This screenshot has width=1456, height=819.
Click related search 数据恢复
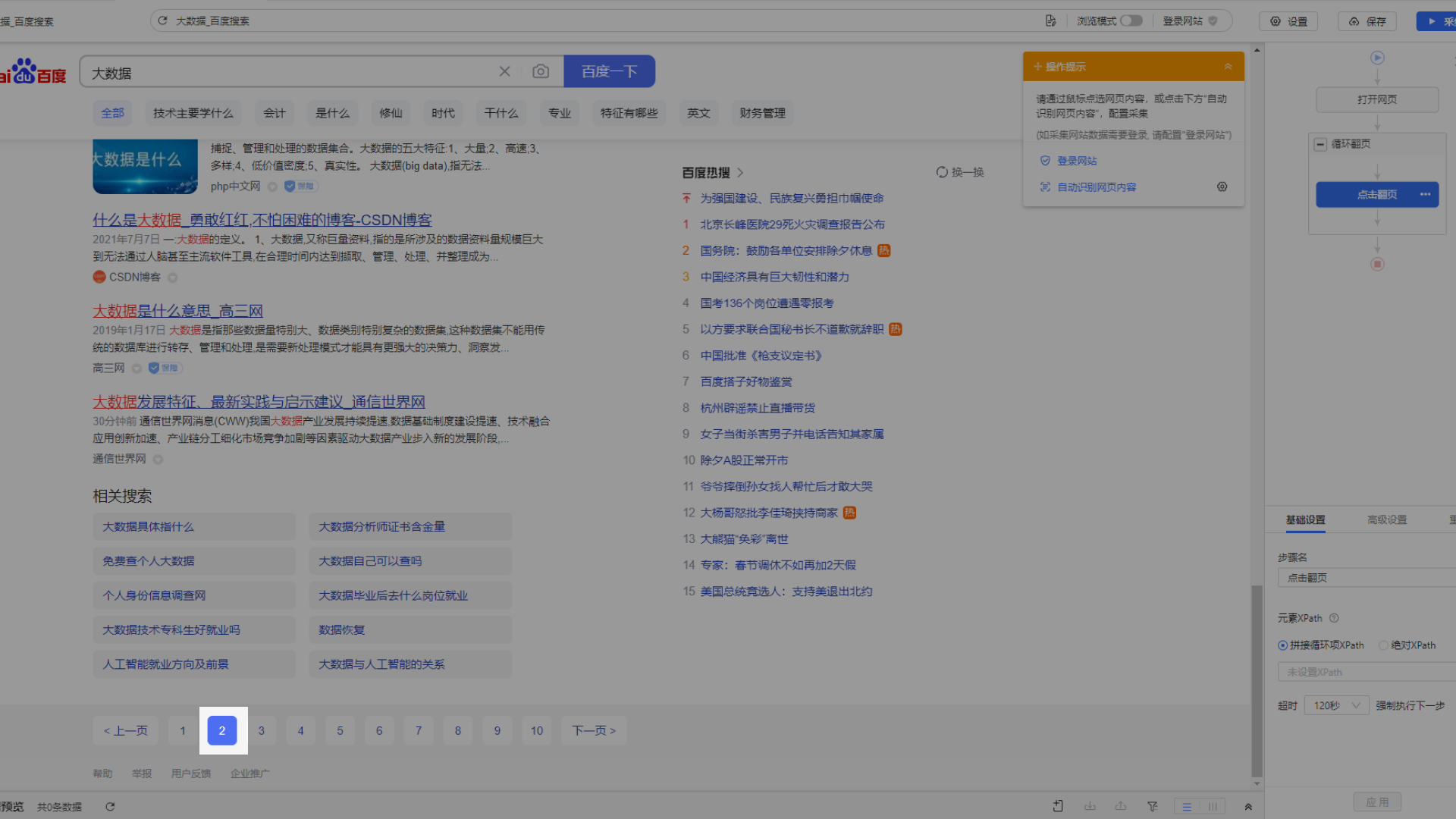[410, 630]
